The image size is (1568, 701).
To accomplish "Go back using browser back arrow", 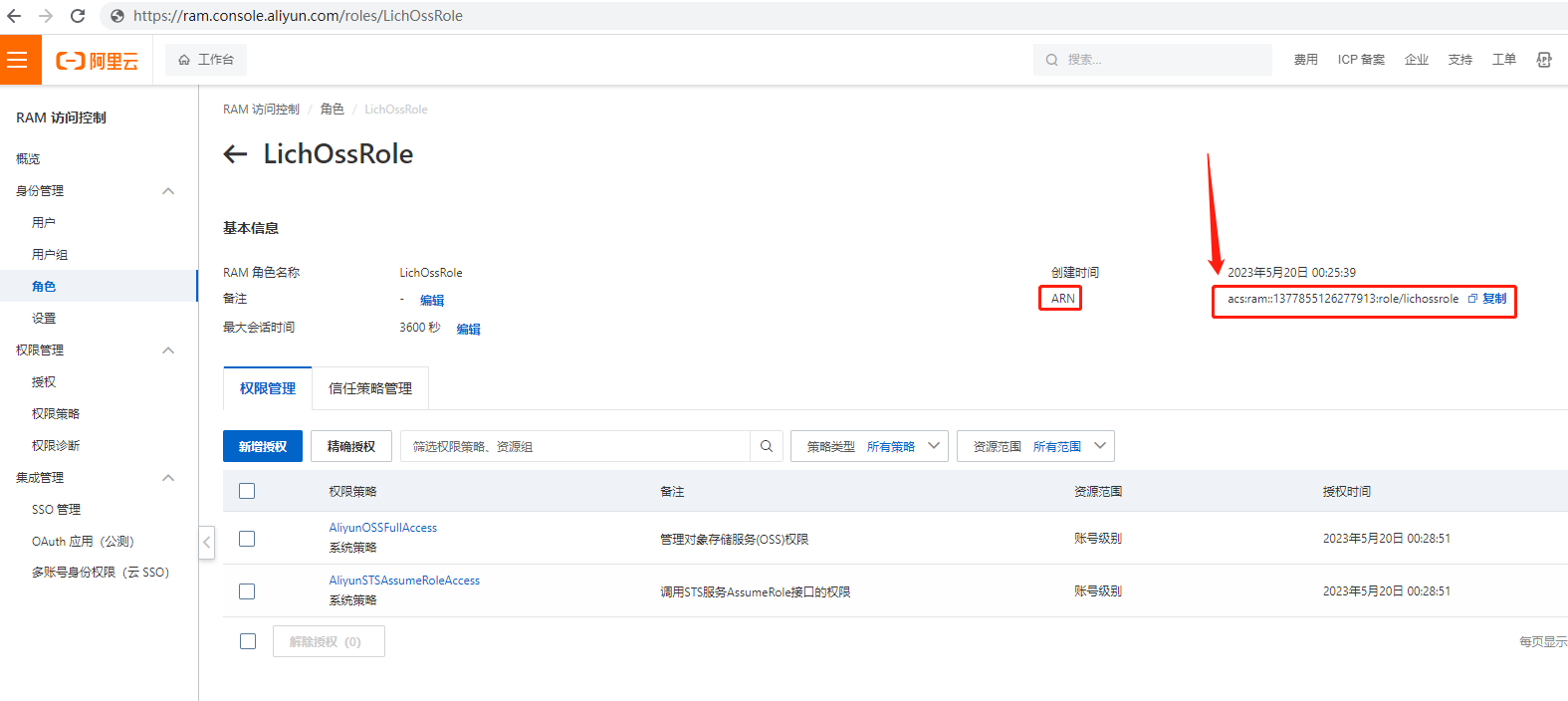I will (x=14, y=16).
